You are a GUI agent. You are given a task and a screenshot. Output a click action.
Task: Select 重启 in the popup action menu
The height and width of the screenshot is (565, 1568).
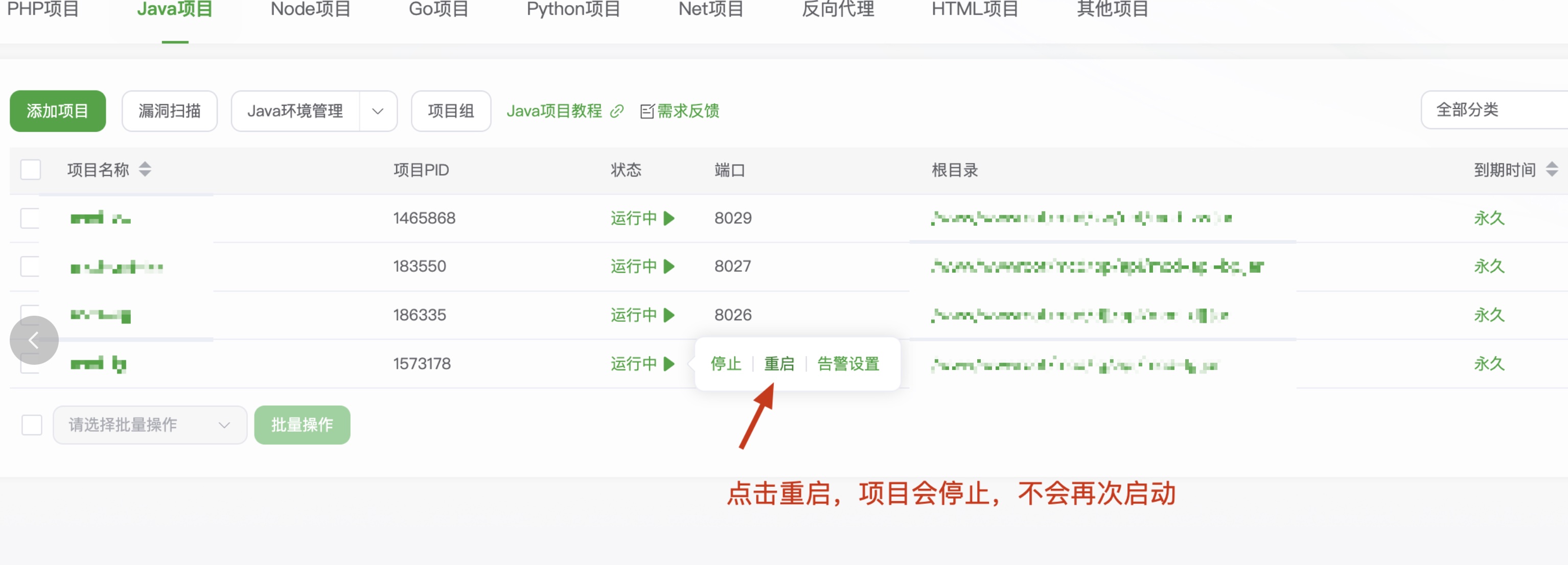tap(780, 364)
